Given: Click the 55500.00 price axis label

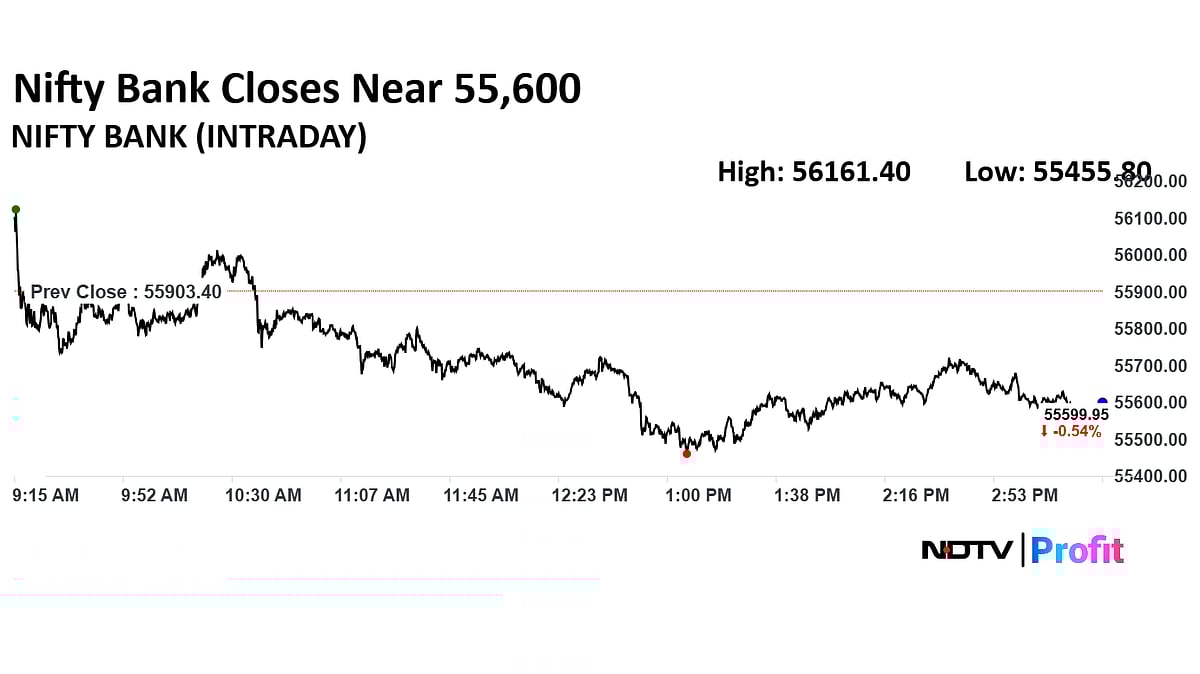Looking at the screenshot, I should pos(1151,440).
